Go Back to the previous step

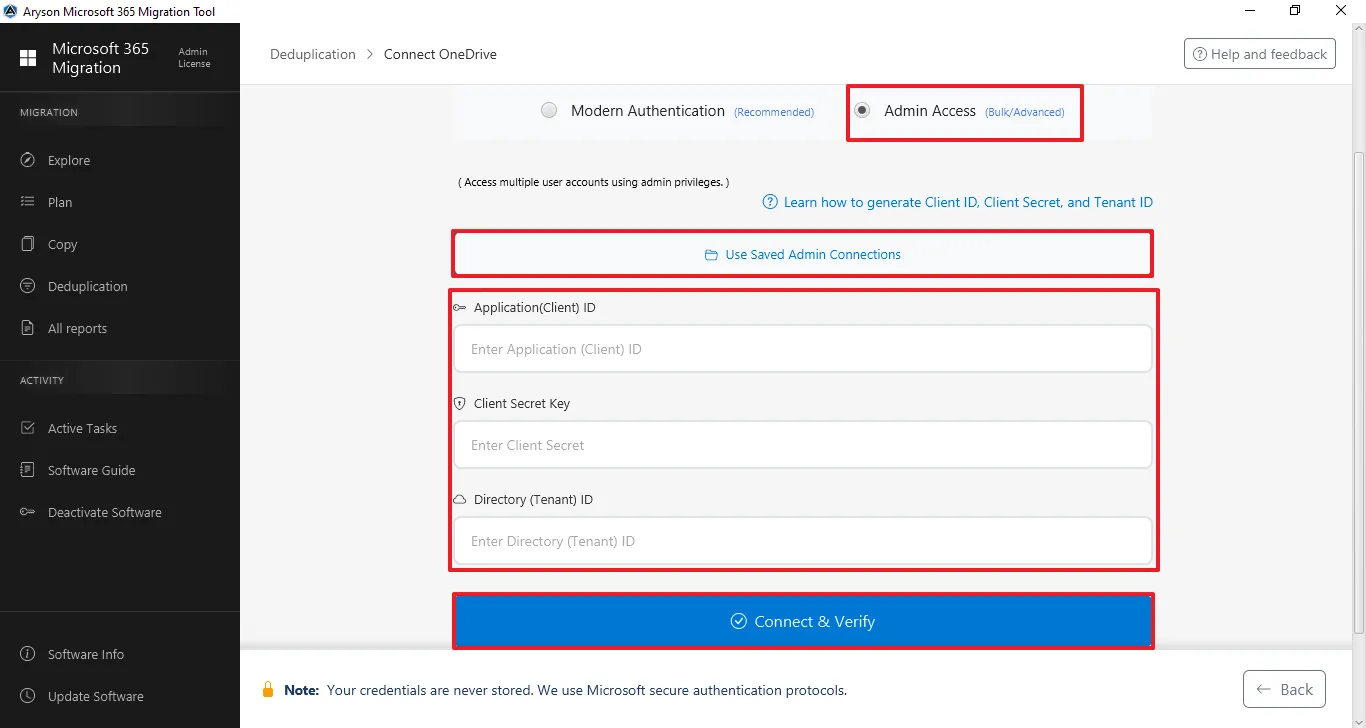click(1284, 689)
